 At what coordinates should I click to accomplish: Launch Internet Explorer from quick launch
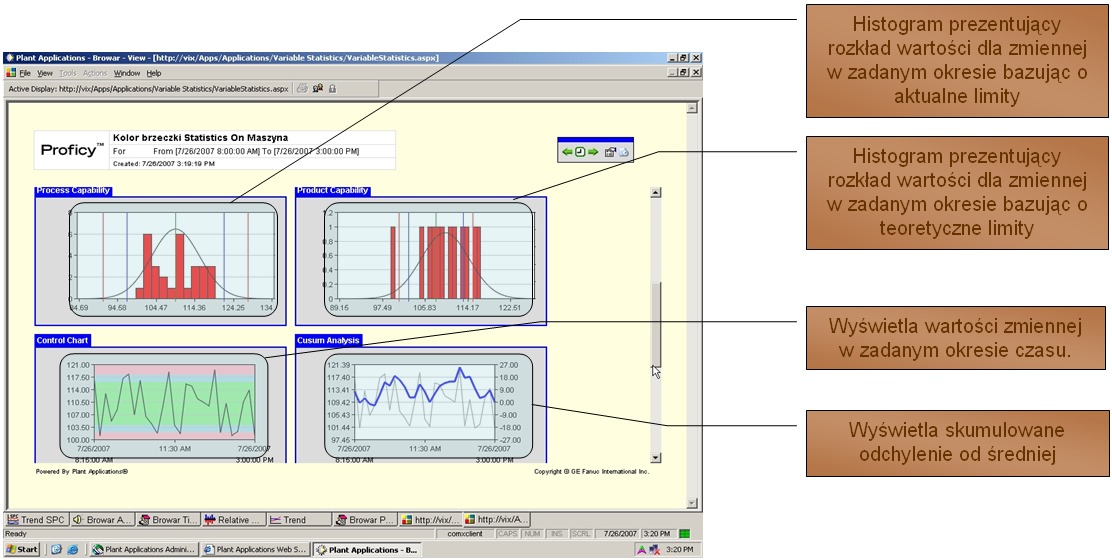(72, 549)
